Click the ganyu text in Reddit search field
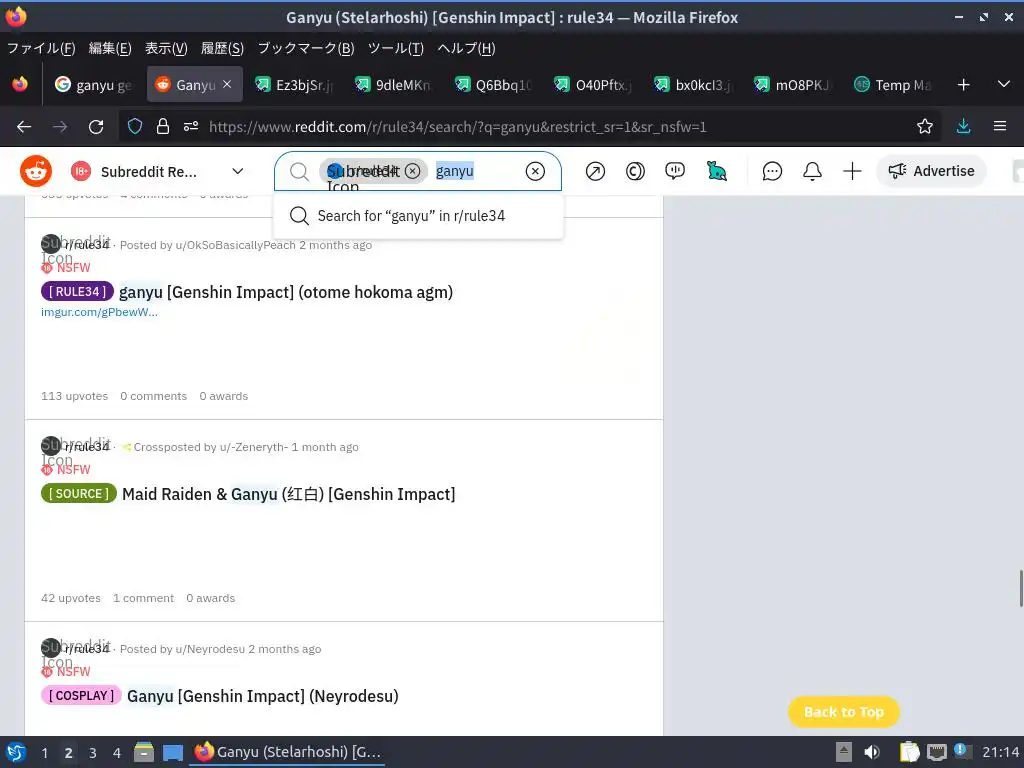The width and height of the screenshot is (1024, 768). tap(455, 171)
